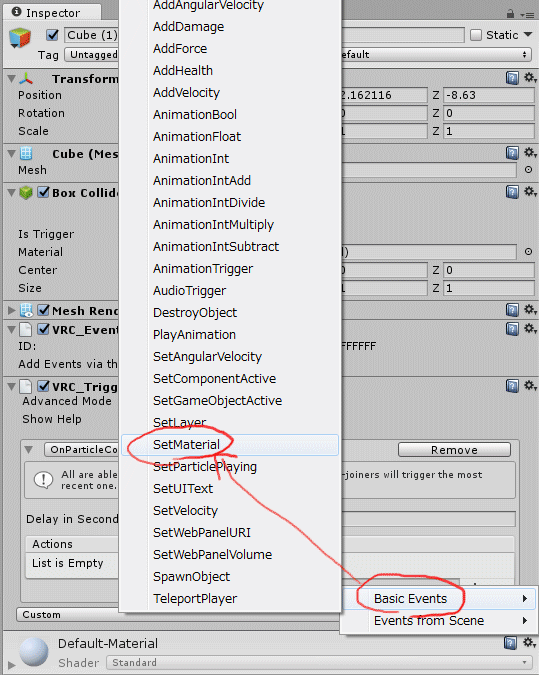Edit the collider Size Z field
This screenshot has width=539, height=675.
click(x=488, y=288)
